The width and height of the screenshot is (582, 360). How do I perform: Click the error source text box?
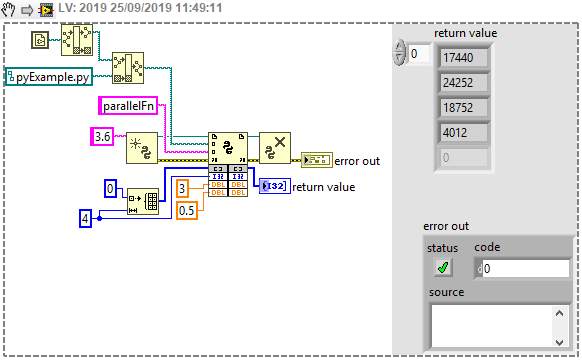point(491,327)
